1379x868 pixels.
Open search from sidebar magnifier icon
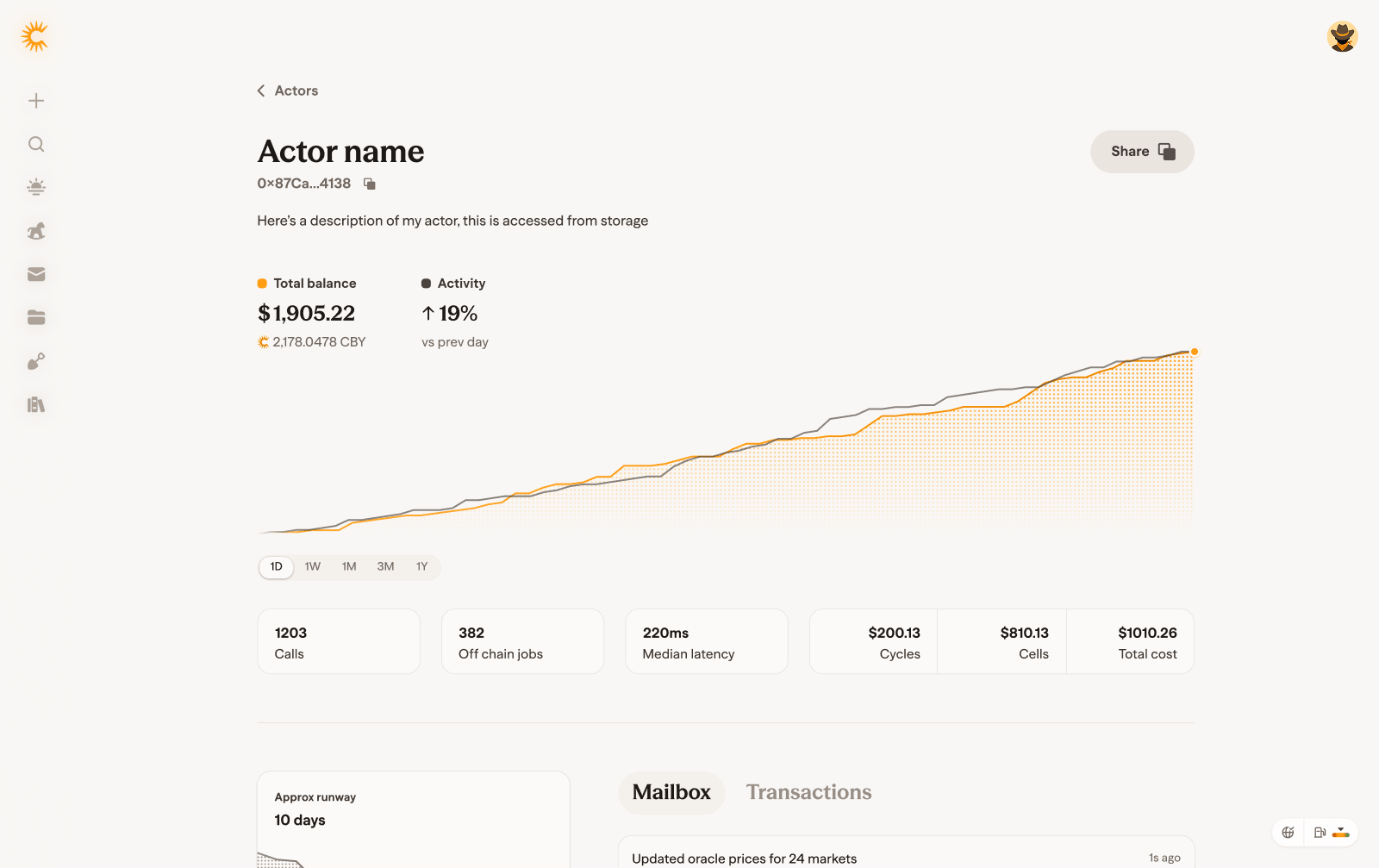(36, 144)
